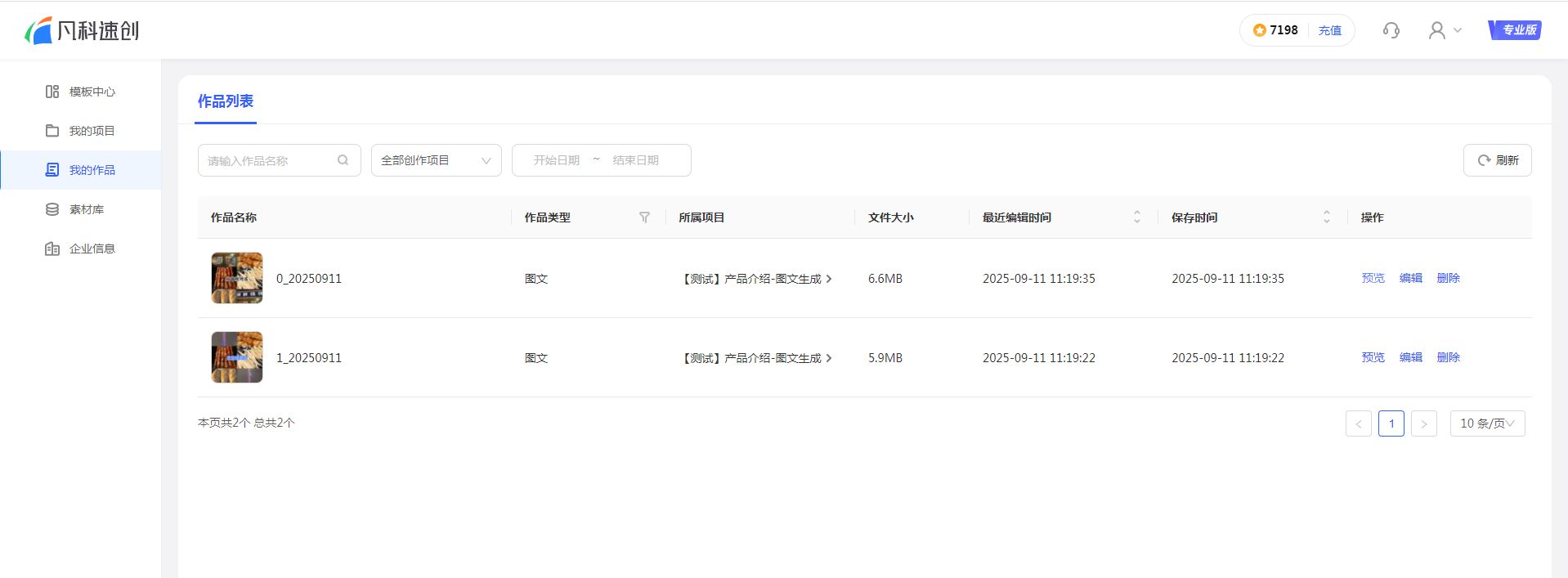Go to previous page arrow
Viewport: 1568px width, 578px height.
[1358, 423]
